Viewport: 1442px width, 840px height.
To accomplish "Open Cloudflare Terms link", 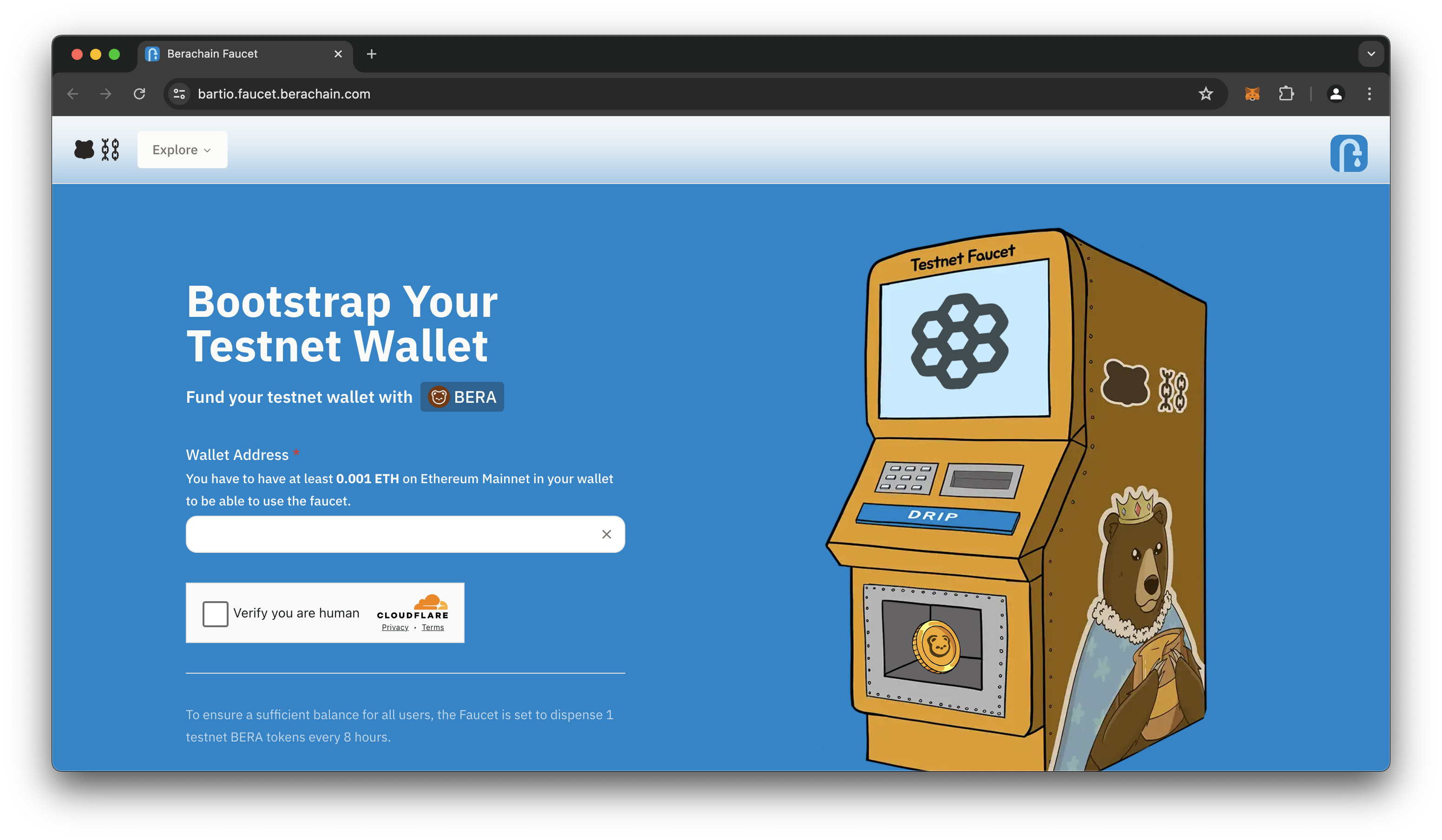I will [x=433, y=627].
